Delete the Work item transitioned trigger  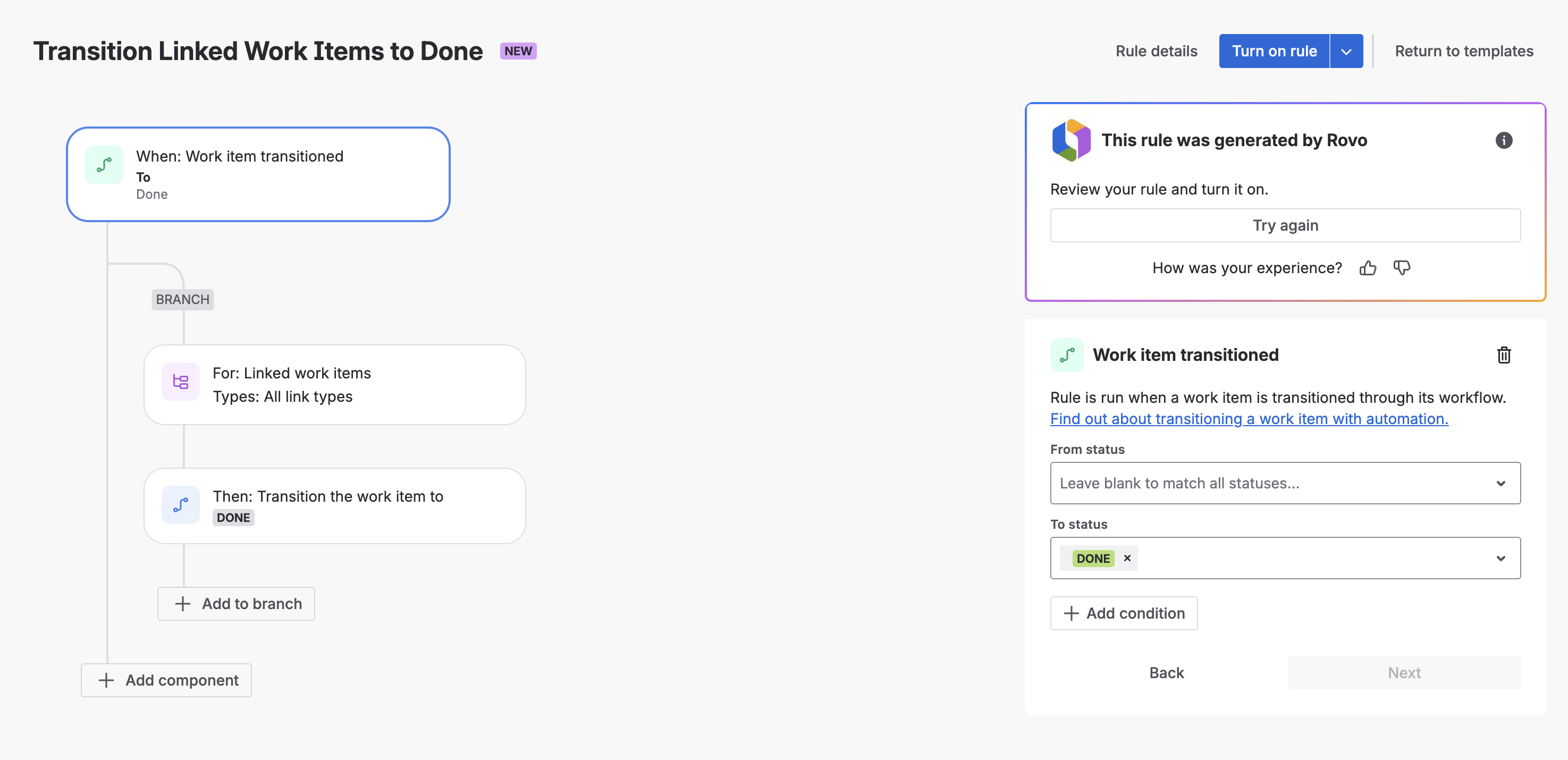pos(1504,354)
